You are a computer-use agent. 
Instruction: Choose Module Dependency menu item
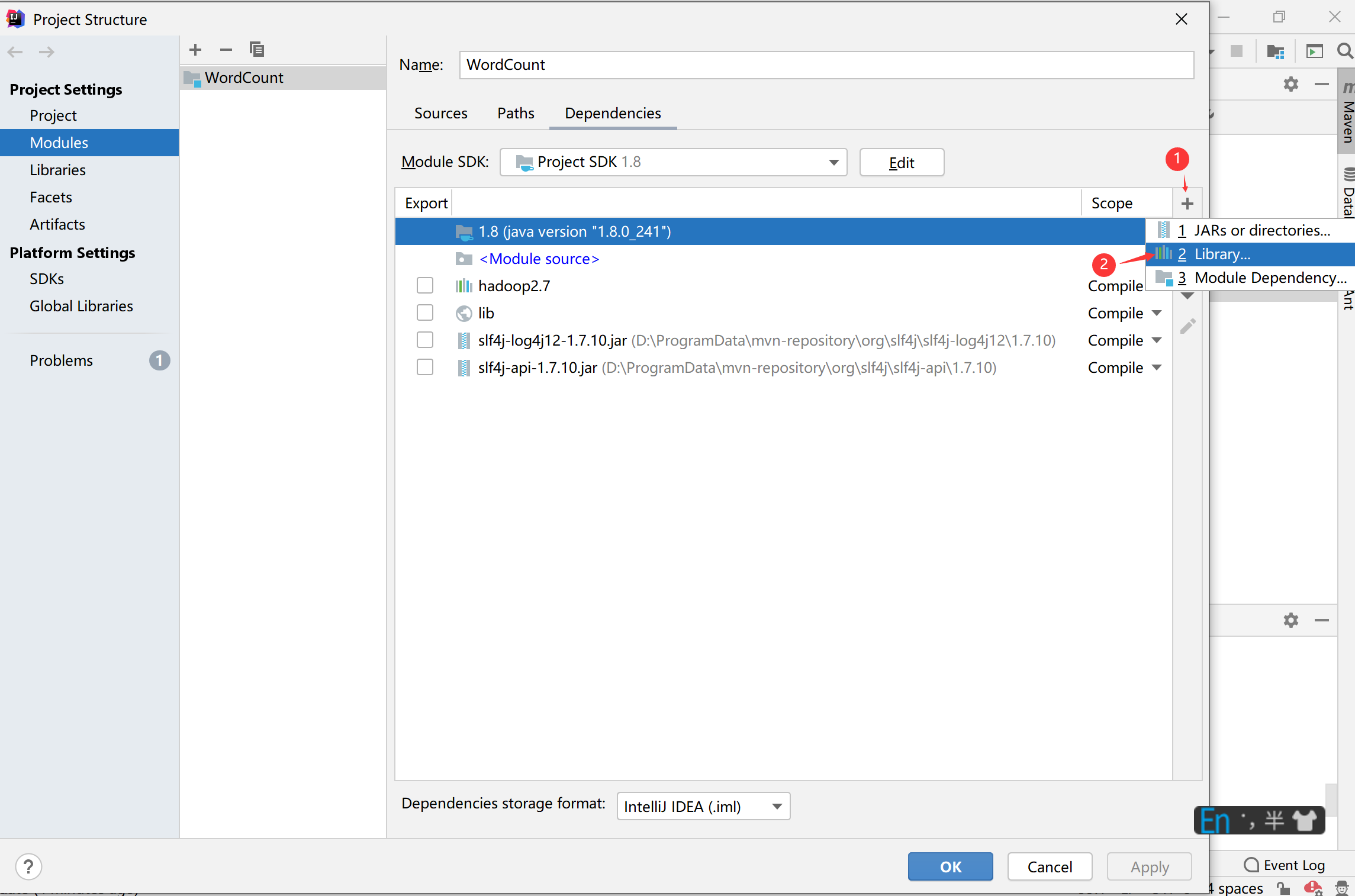point(1250,278)
